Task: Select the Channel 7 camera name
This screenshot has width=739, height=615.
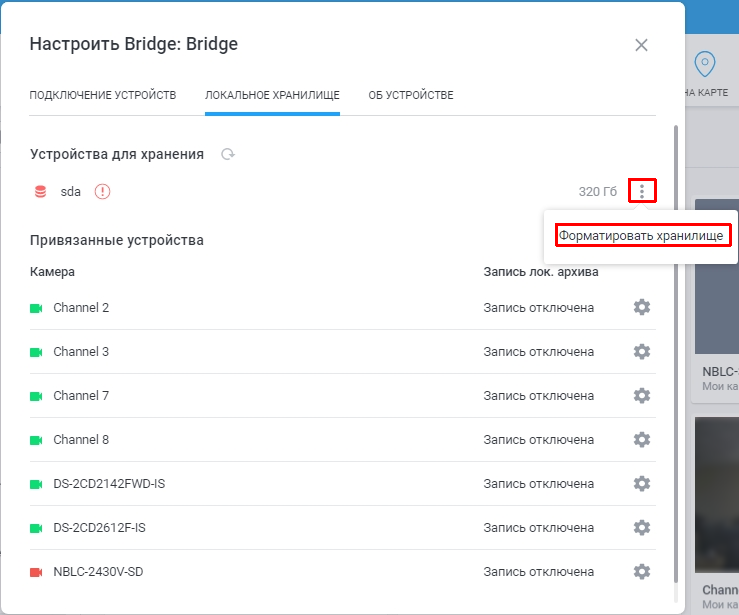Action: 81,396
